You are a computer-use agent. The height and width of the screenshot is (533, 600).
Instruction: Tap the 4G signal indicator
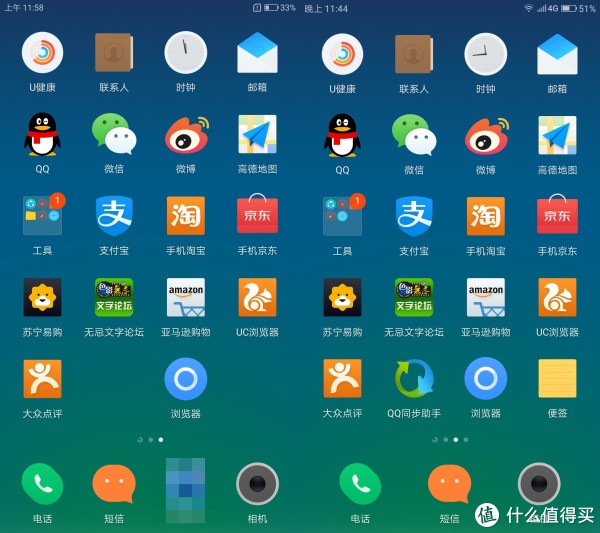tap(547, 8)
